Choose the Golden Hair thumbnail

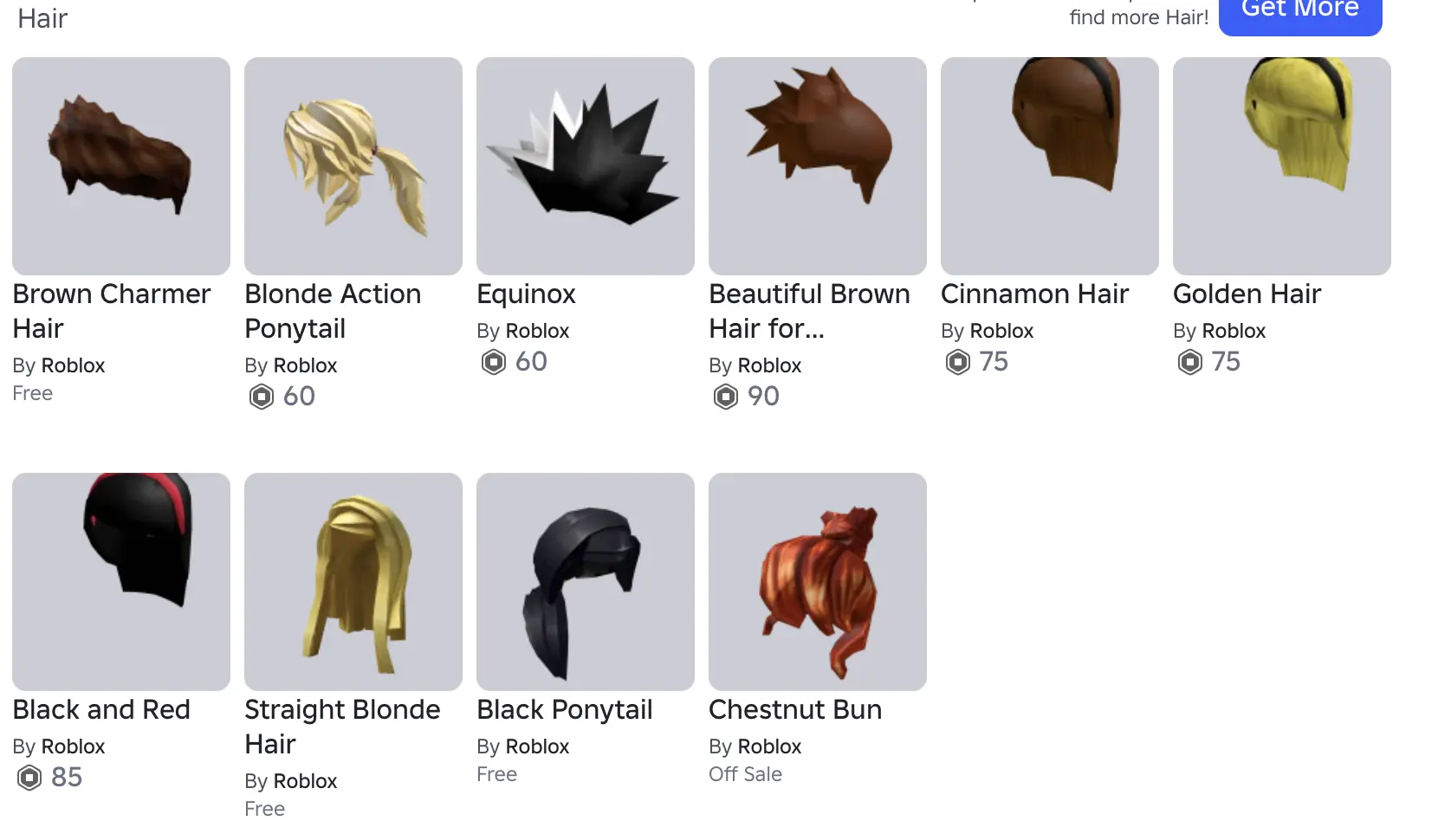click(x=1282, y=166)
